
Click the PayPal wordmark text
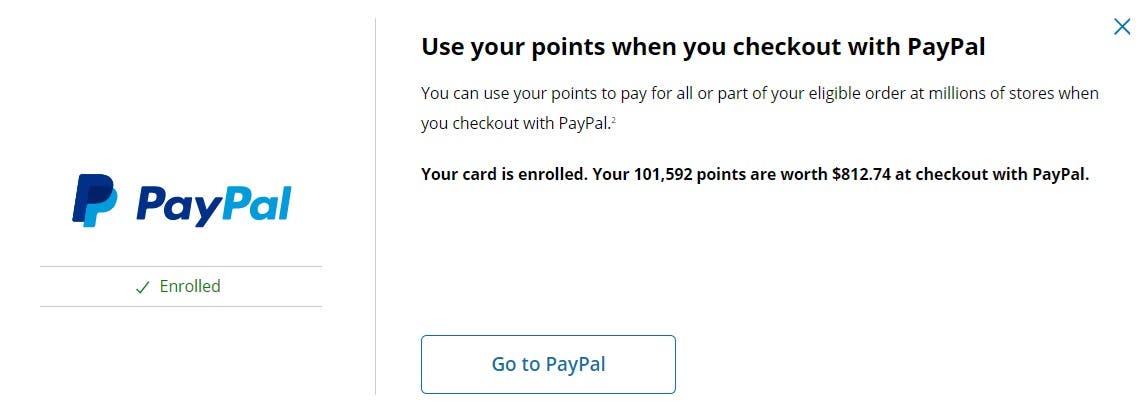(213, 203)
